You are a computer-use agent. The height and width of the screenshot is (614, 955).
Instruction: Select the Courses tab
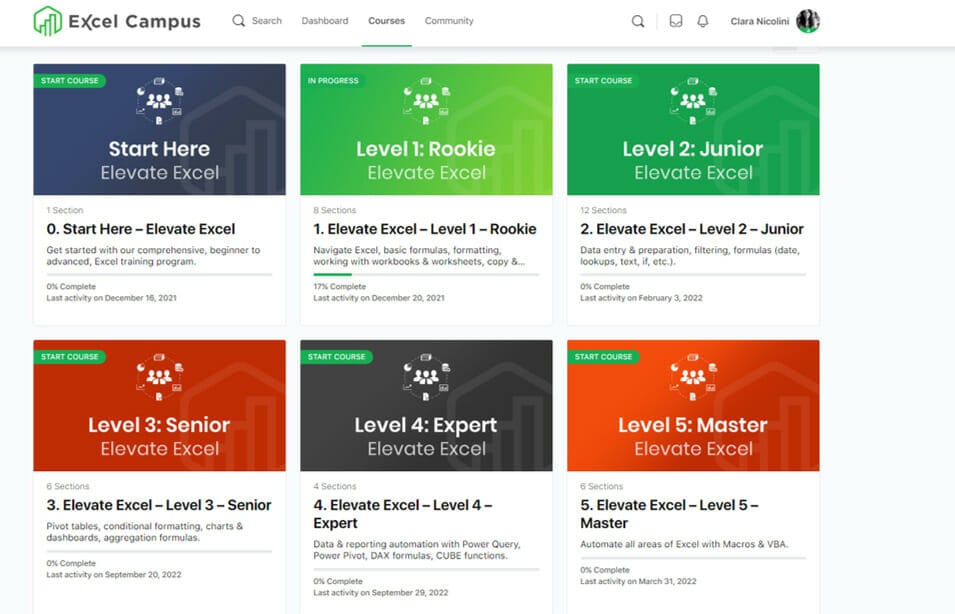pyautogui.click(x=386, y=21)
